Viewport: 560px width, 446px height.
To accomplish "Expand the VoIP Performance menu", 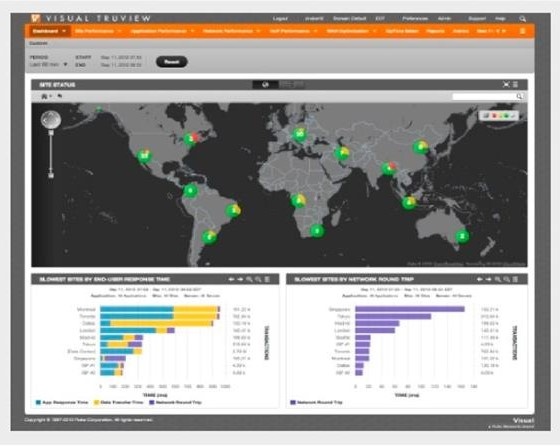I will point(293,31).
